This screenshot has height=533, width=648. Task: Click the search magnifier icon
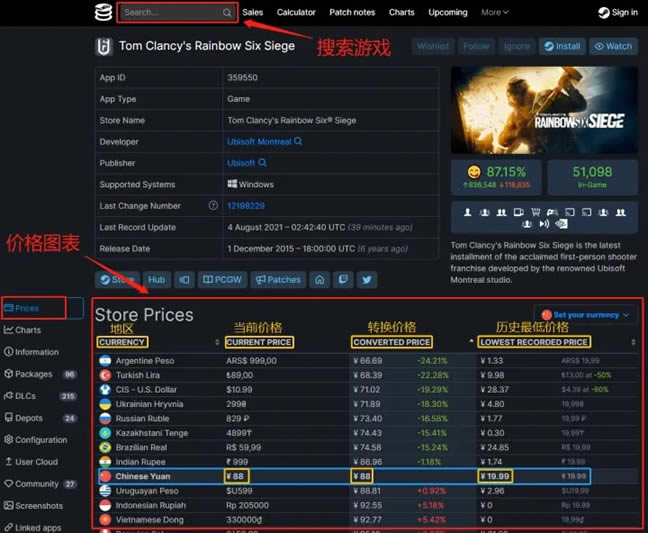pos(227,13)
